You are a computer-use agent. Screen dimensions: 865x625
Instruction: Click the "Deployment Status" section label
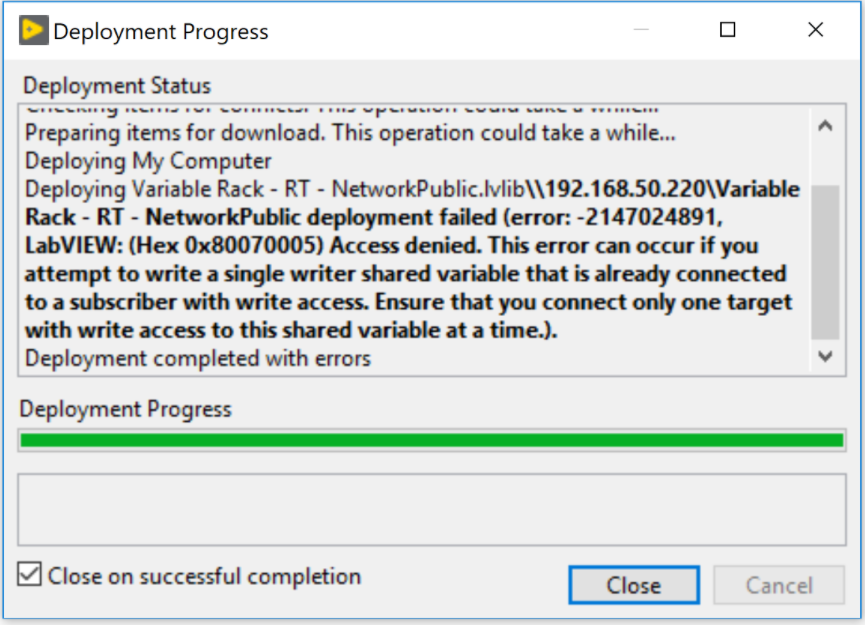tap(117, 85)
